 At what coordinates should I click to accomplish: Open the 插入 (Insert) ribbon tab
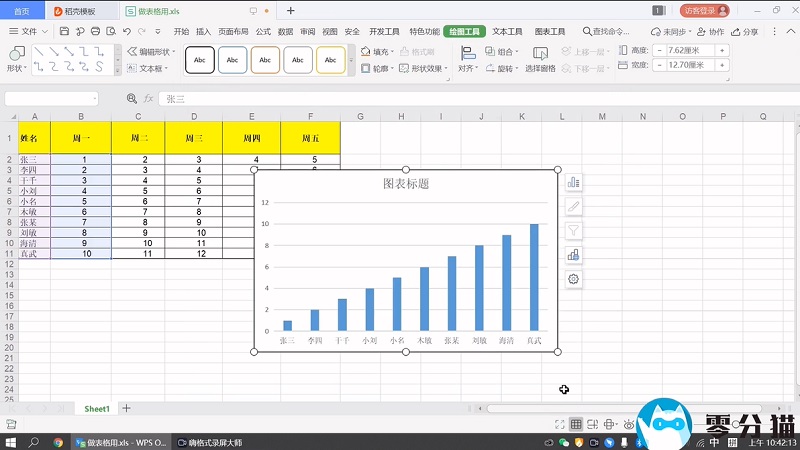tap(204, 32)
